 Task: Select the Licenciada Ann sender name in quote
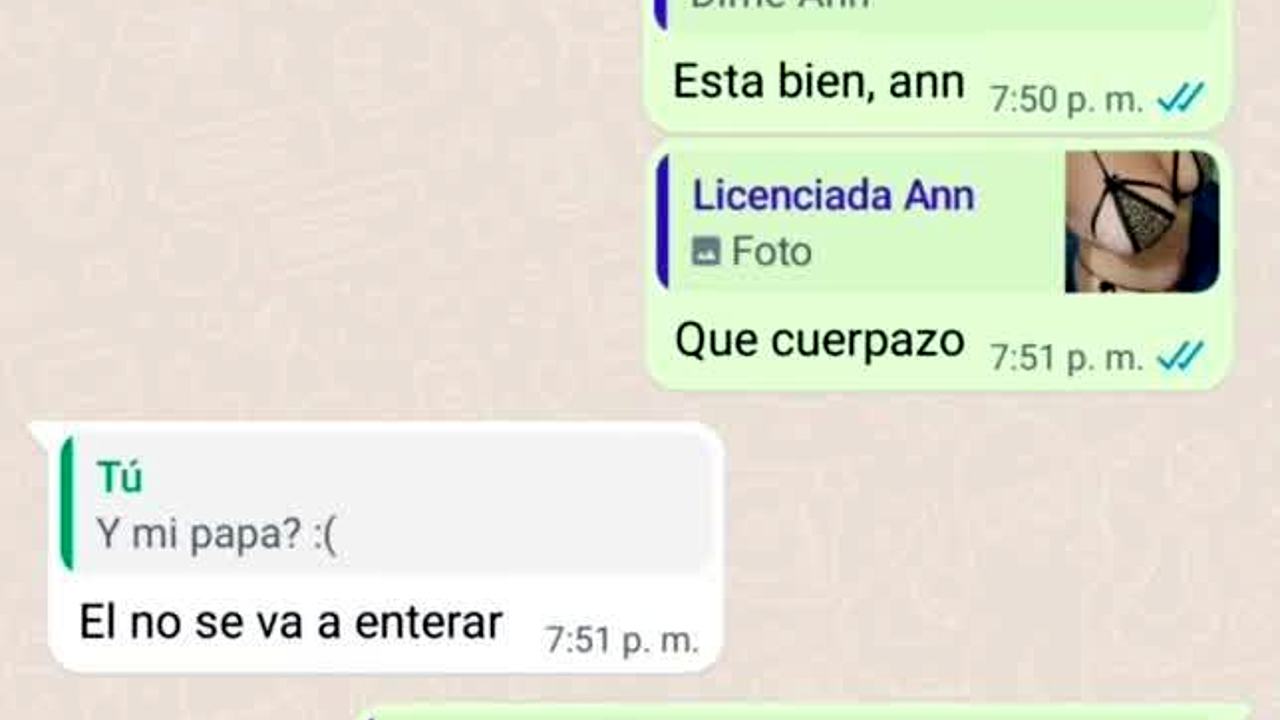(833, 196)
